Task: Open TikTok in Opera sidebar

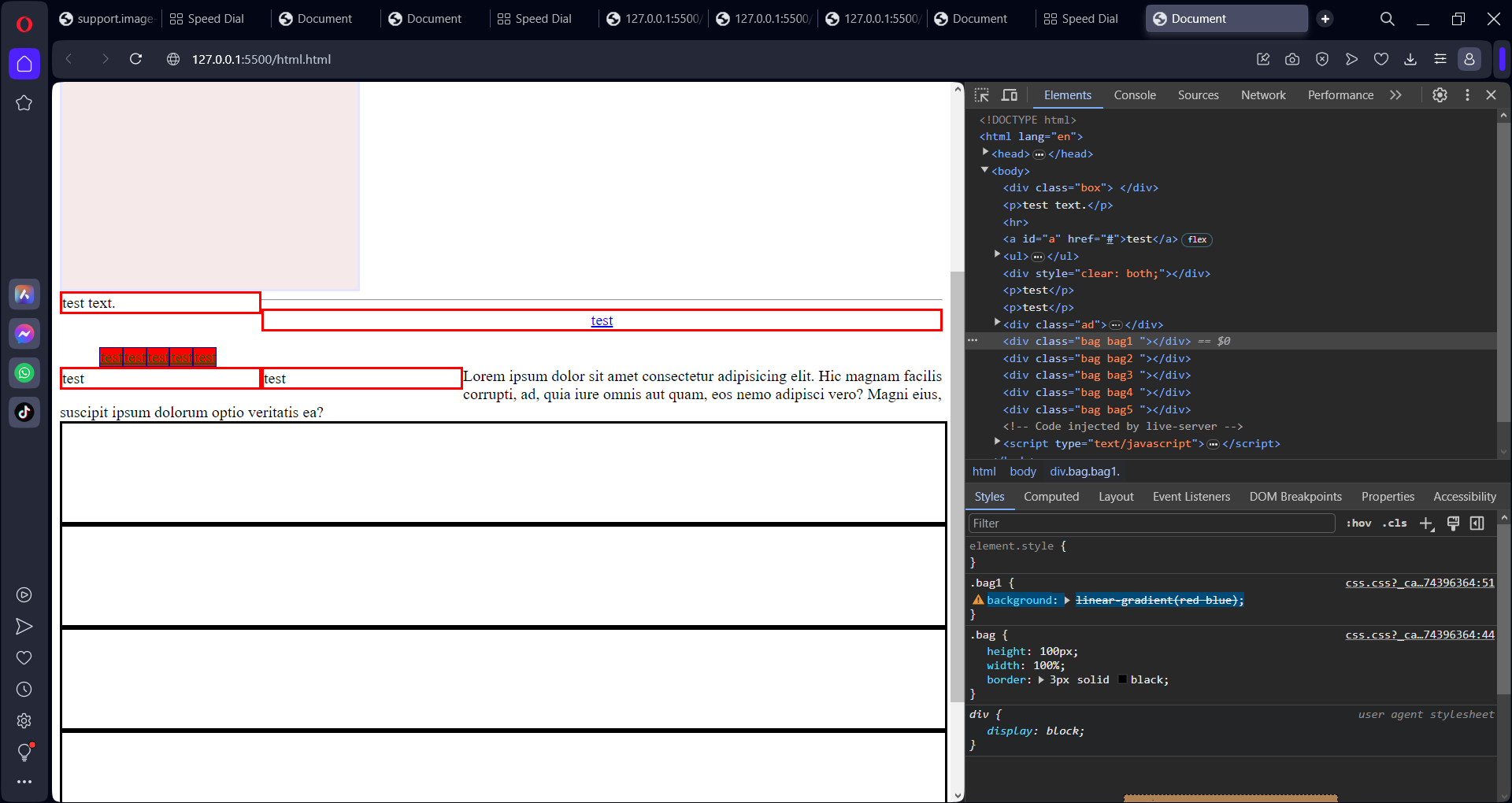Action: (24, 412)
